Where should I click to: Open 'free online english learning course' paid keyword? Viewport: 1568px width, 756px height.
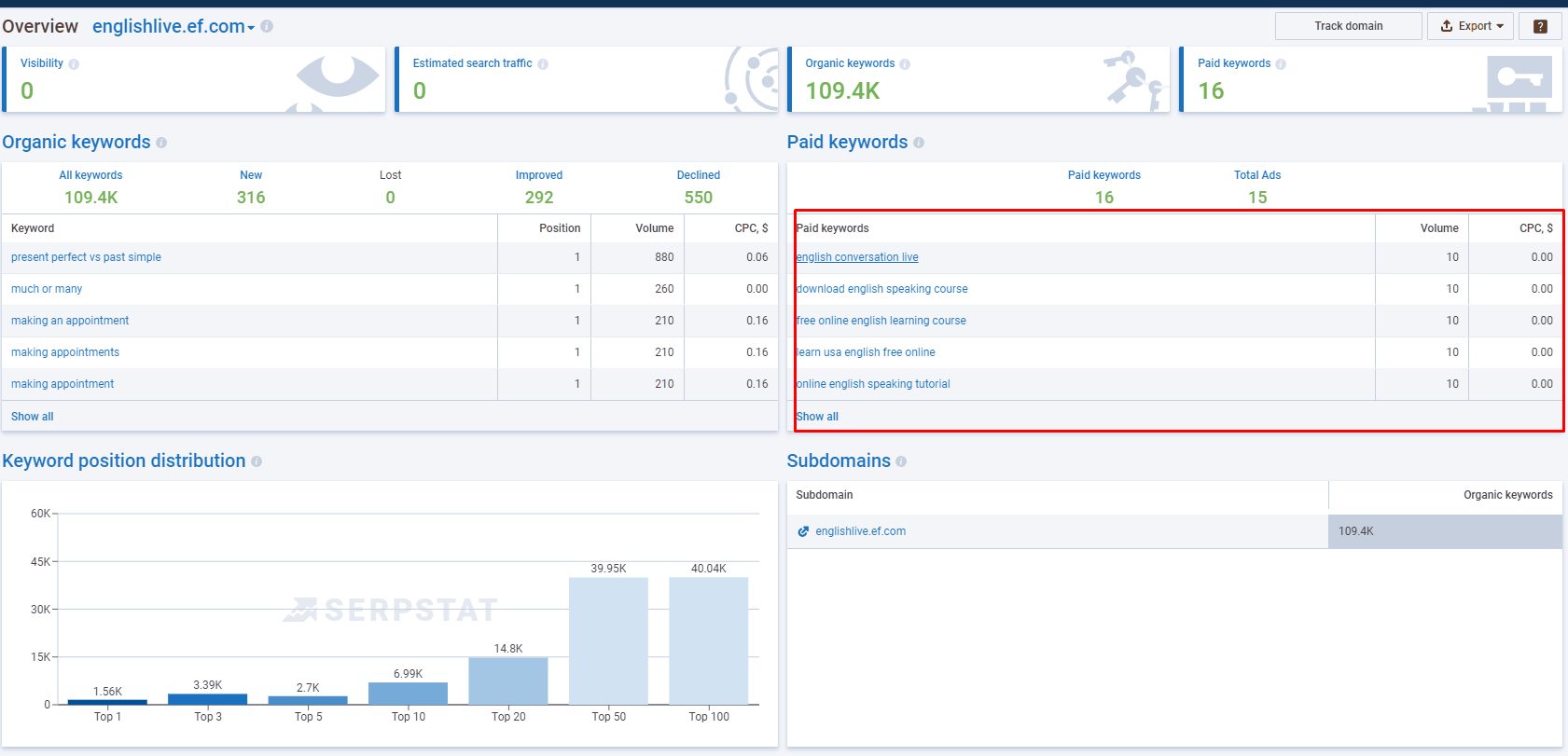tap(881, 321)
